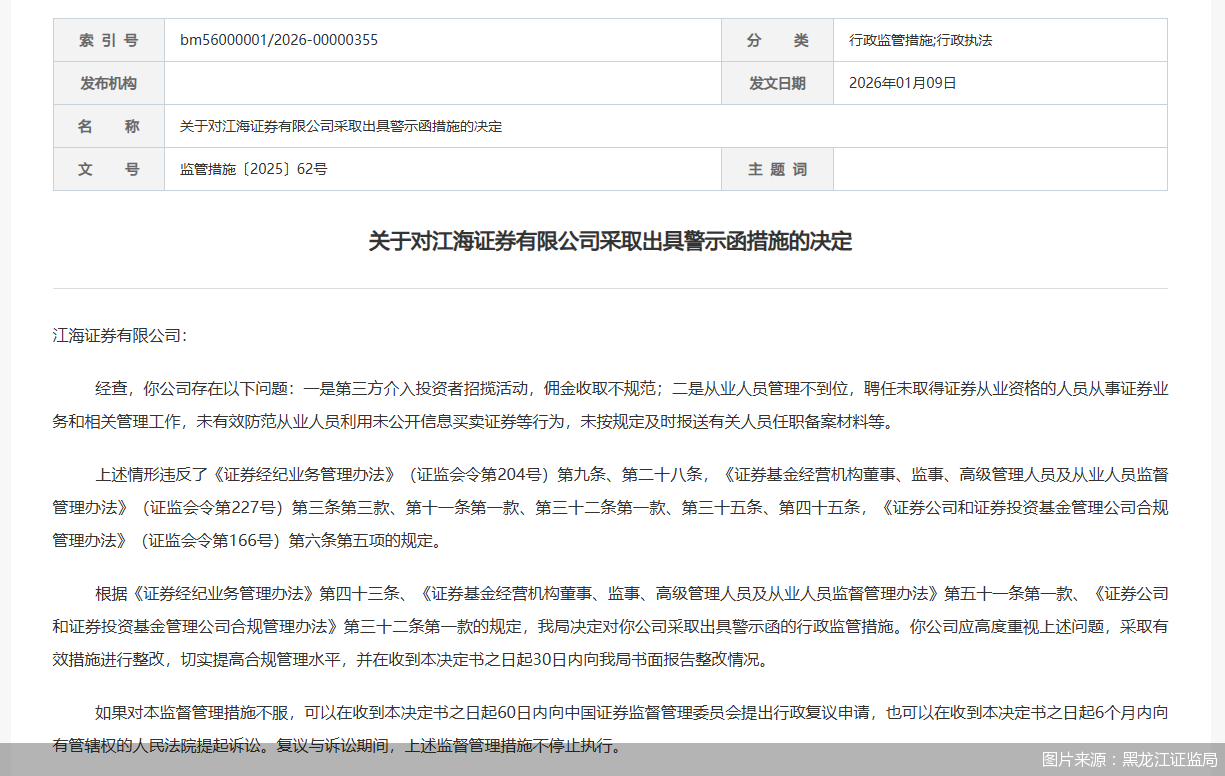The image size is (1225, 776).
Task: Select the 主题词 label cell
Action: (x=777, y=169)
